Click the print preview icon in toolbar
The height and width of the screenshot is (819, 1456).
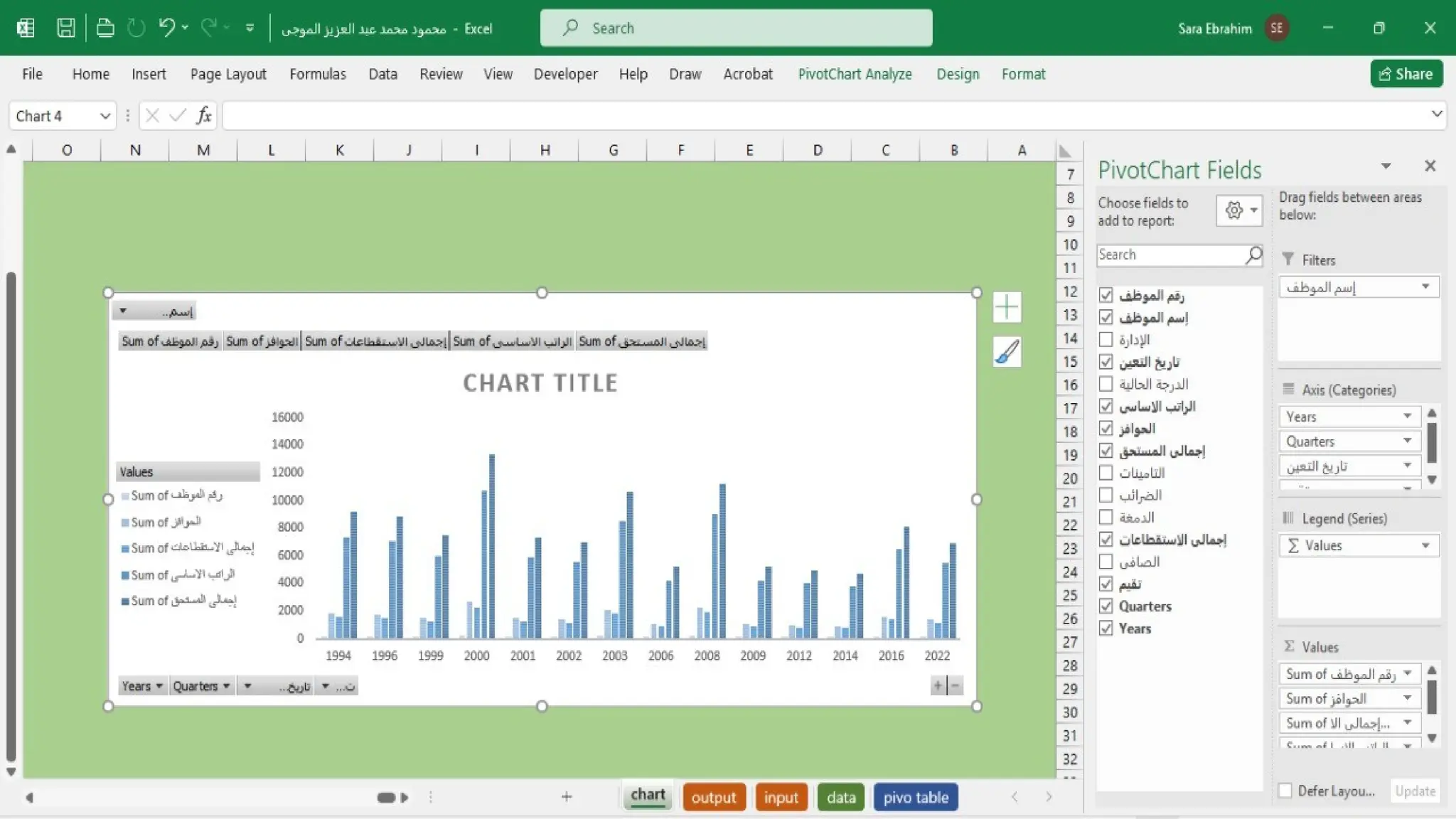105,28
